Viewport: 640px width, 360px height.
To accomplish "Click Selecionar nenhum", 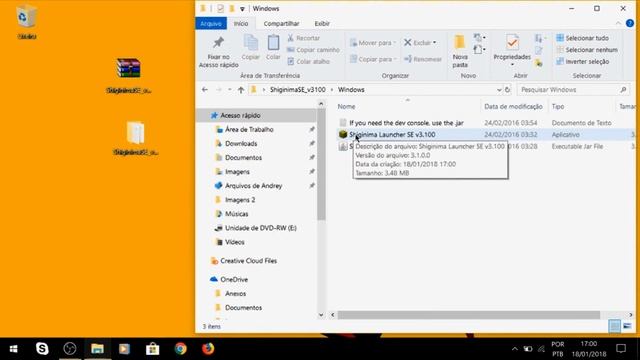I will click(587, 50).
